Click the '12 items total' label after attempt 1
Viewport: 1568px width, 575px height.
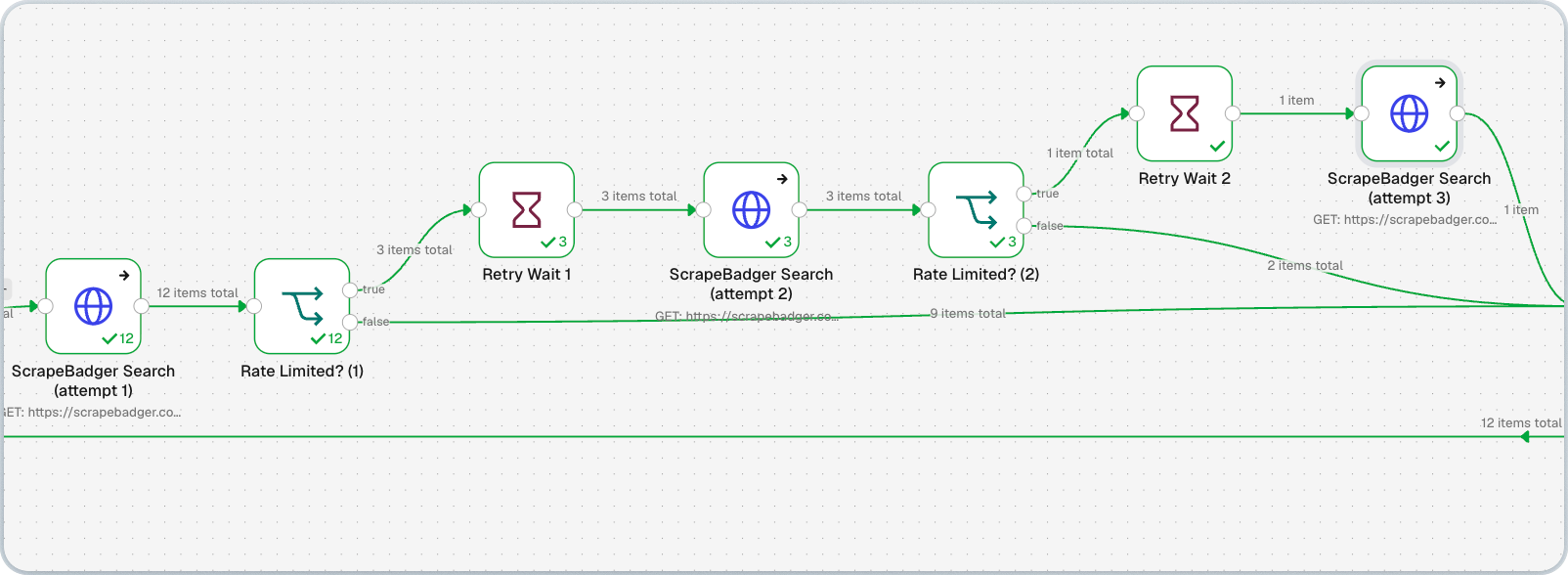pos(197,292)
